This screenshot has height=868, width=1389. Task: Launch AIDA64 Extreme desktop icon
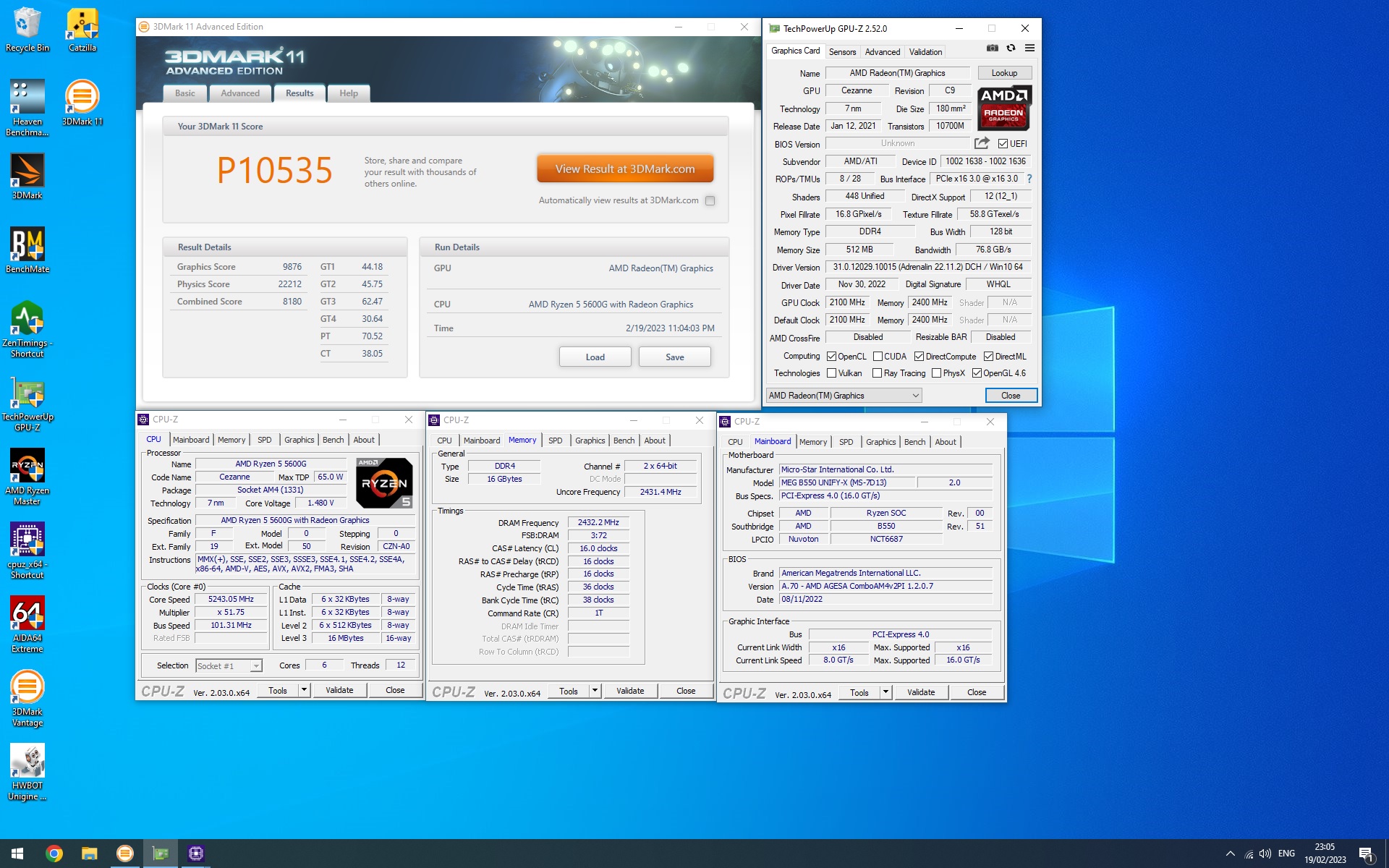click(x=27, y=624)
